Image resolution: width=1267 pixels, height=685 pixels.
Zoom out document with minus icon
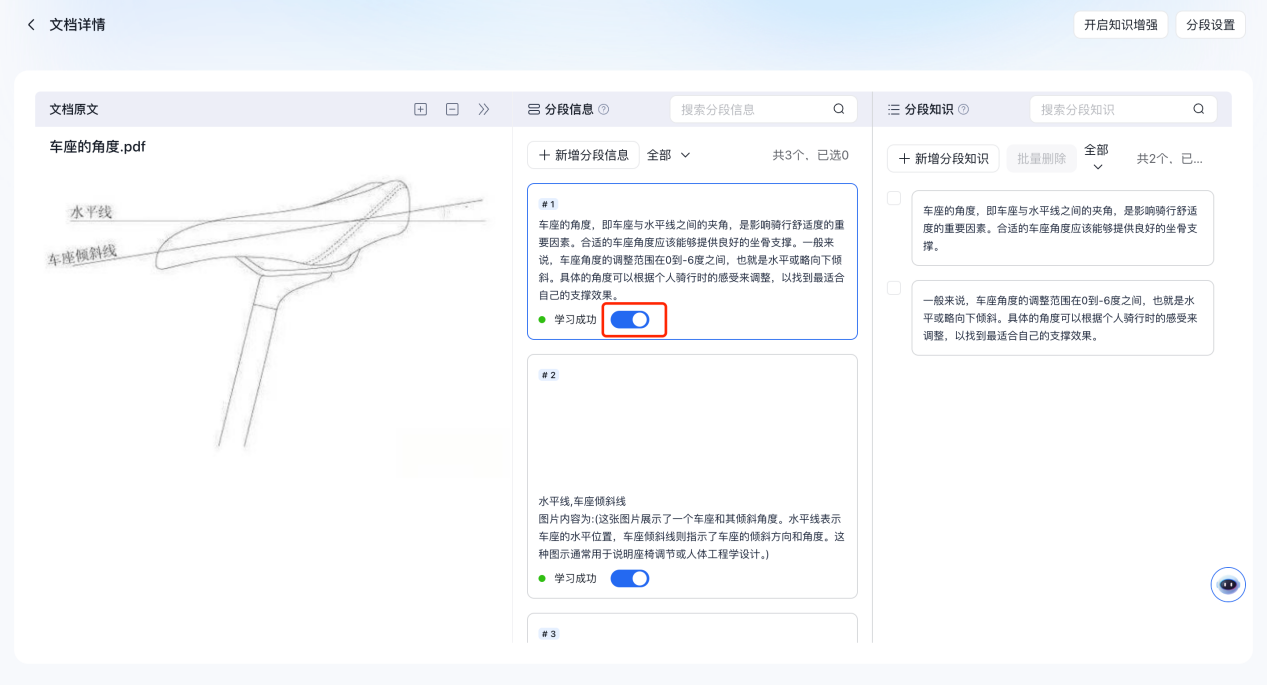point(452,109)
